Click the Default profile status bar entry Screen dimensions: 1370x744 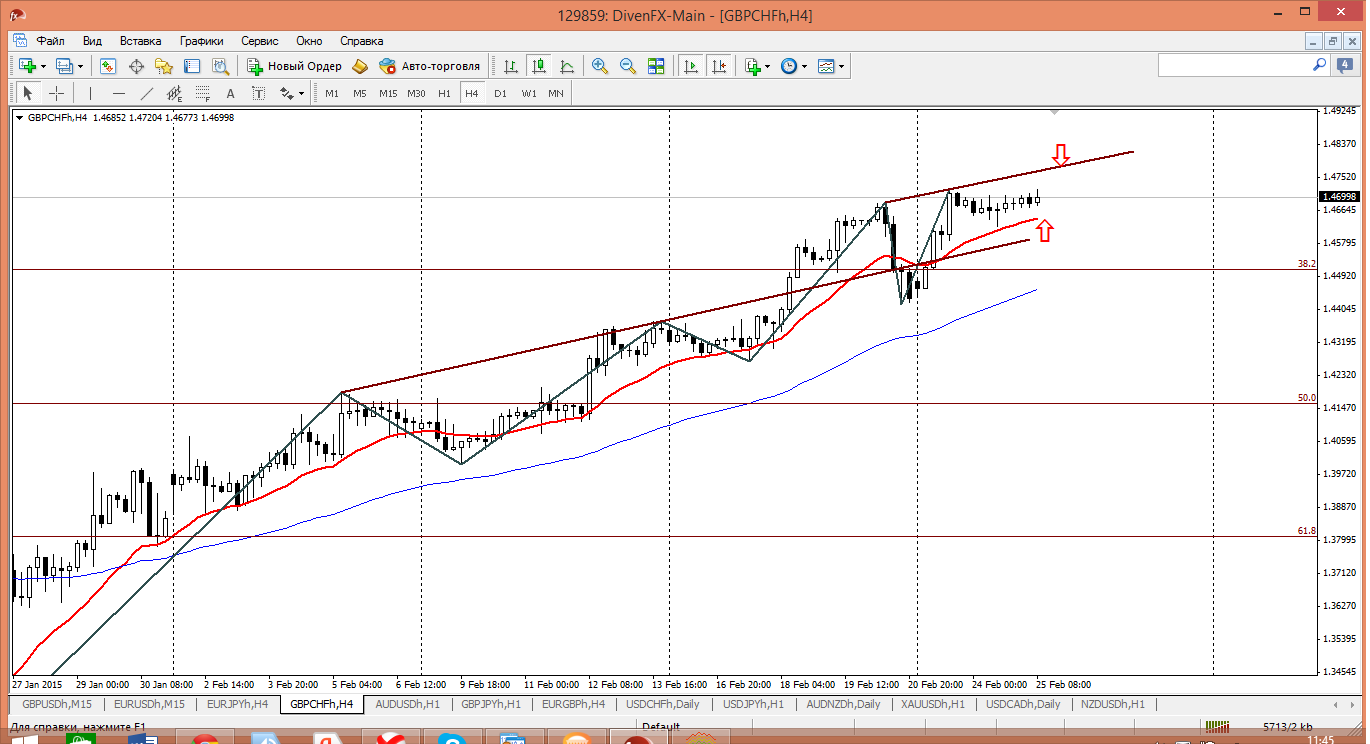tap(661, 727)
